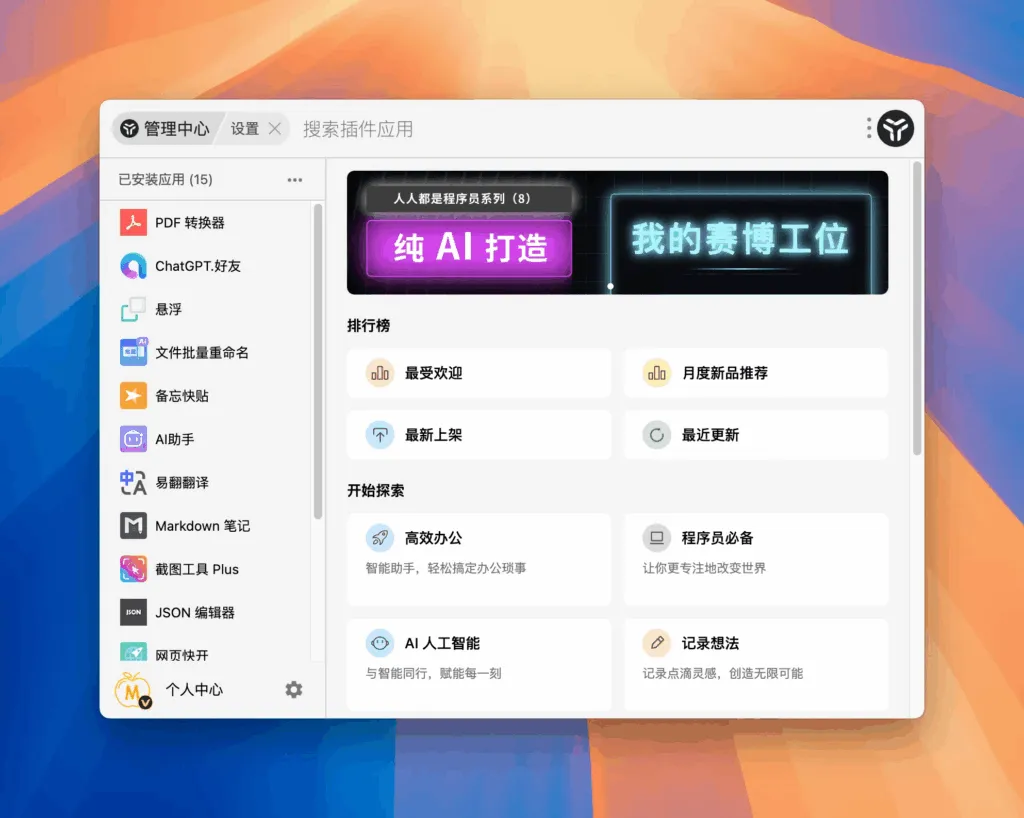Open the AI助手 app

[x=176, y=439]
